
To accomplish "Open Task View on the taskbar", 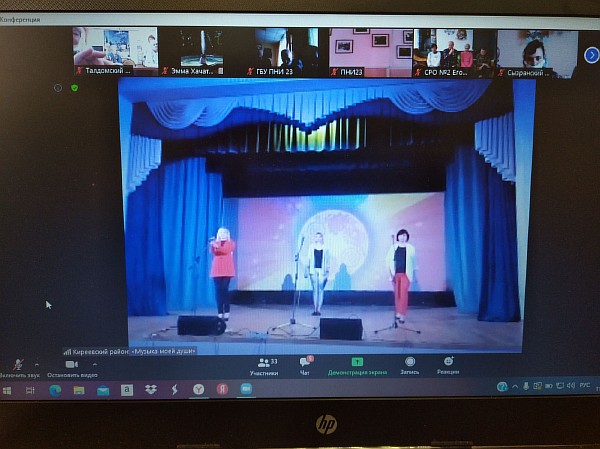I will tap(30, 390).
